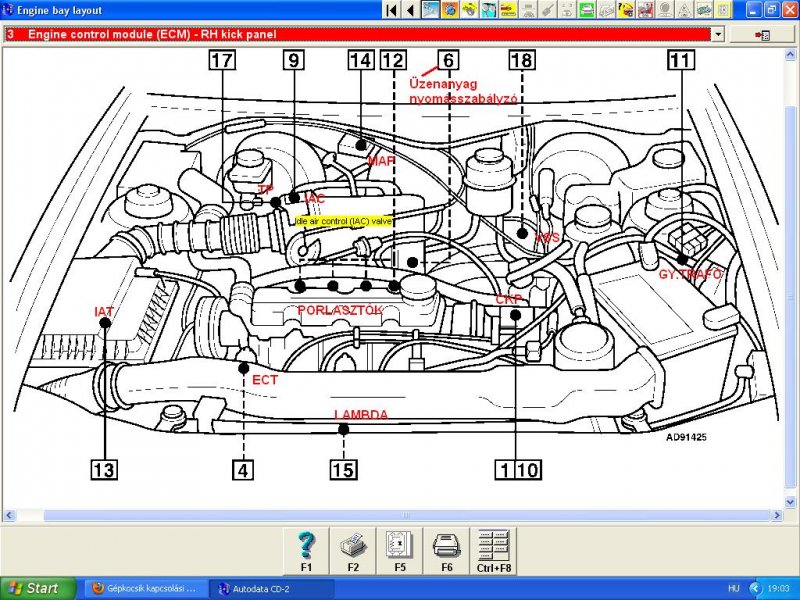
Task: Switch to Autodata CD-2 taskbar button
Action: [271, 589]
